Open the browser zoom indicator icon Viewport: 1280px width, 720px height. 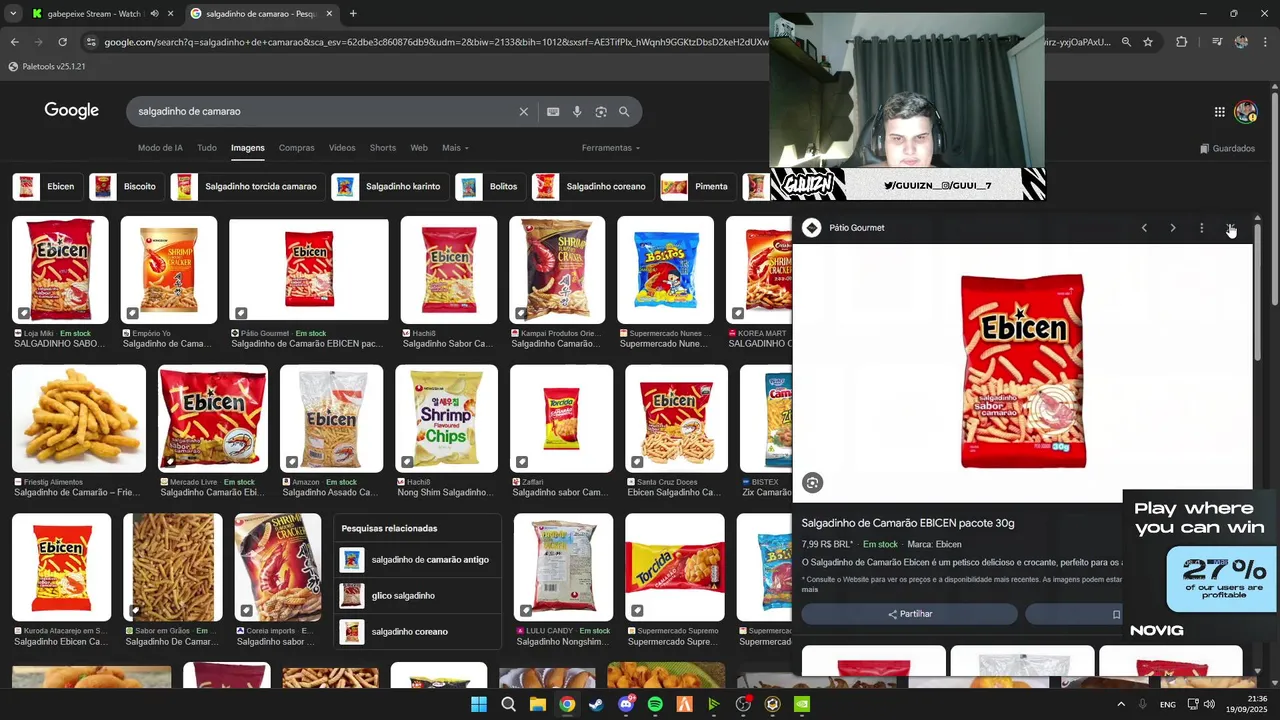pos(1126,42)
